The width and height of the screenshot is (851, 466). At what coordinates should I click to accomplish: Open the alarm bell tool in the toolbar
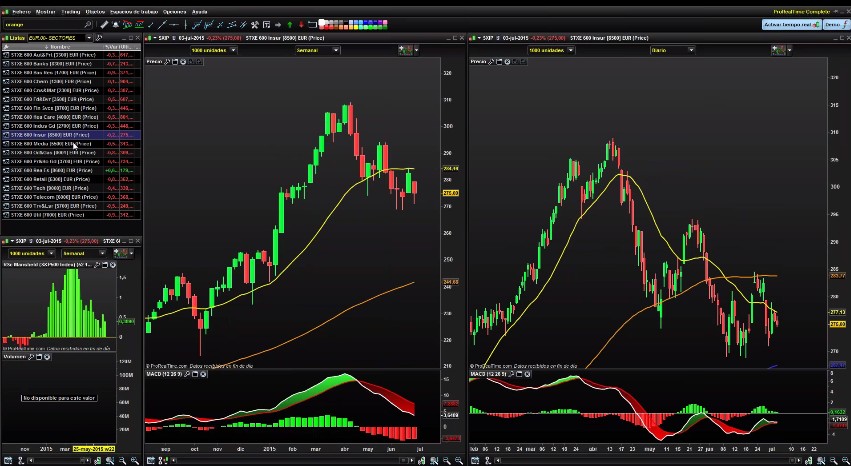[x=116, y=24]
